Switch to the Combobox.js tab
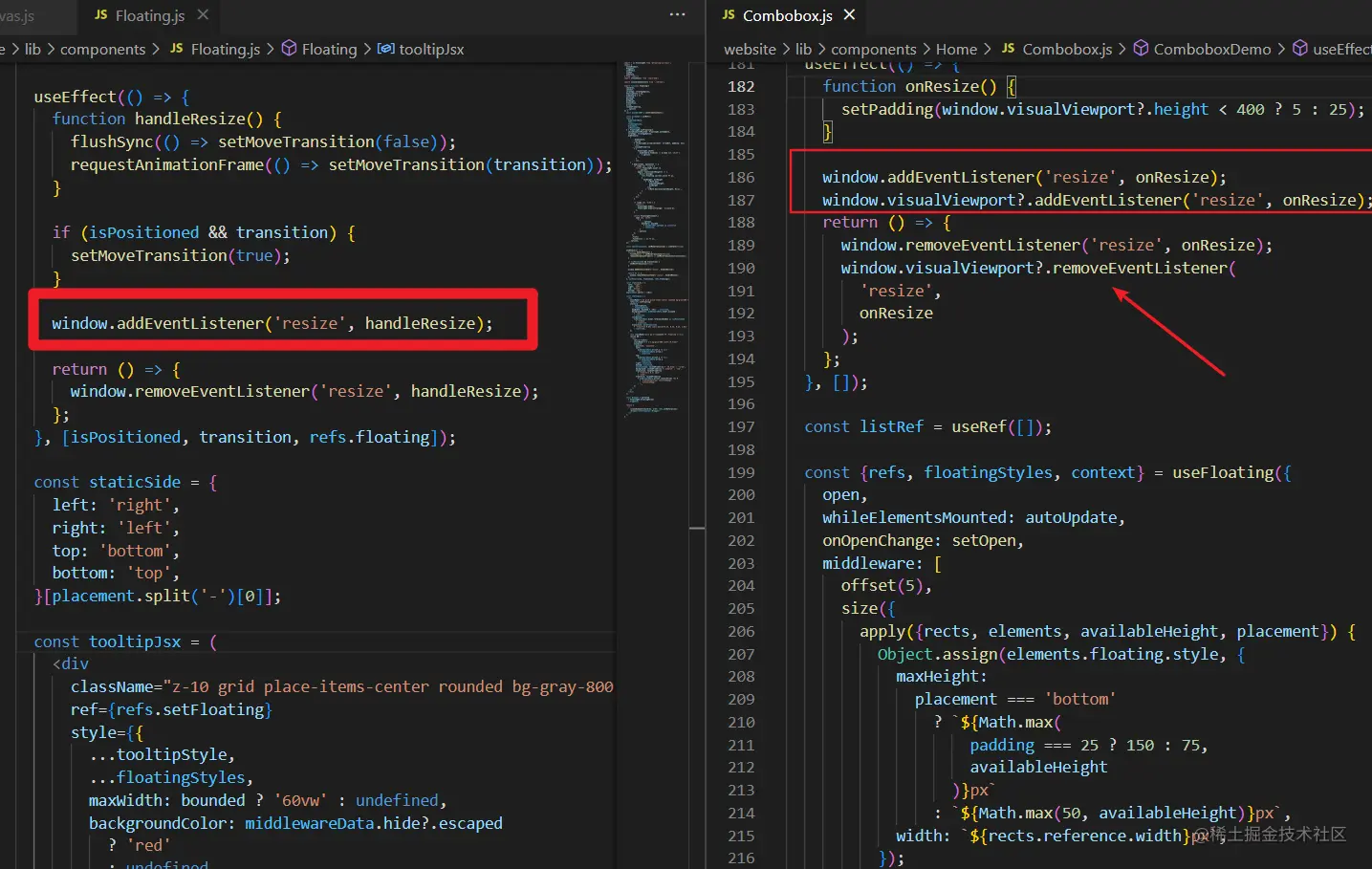The image size is (1372, 869). click(x=787, y=16)
